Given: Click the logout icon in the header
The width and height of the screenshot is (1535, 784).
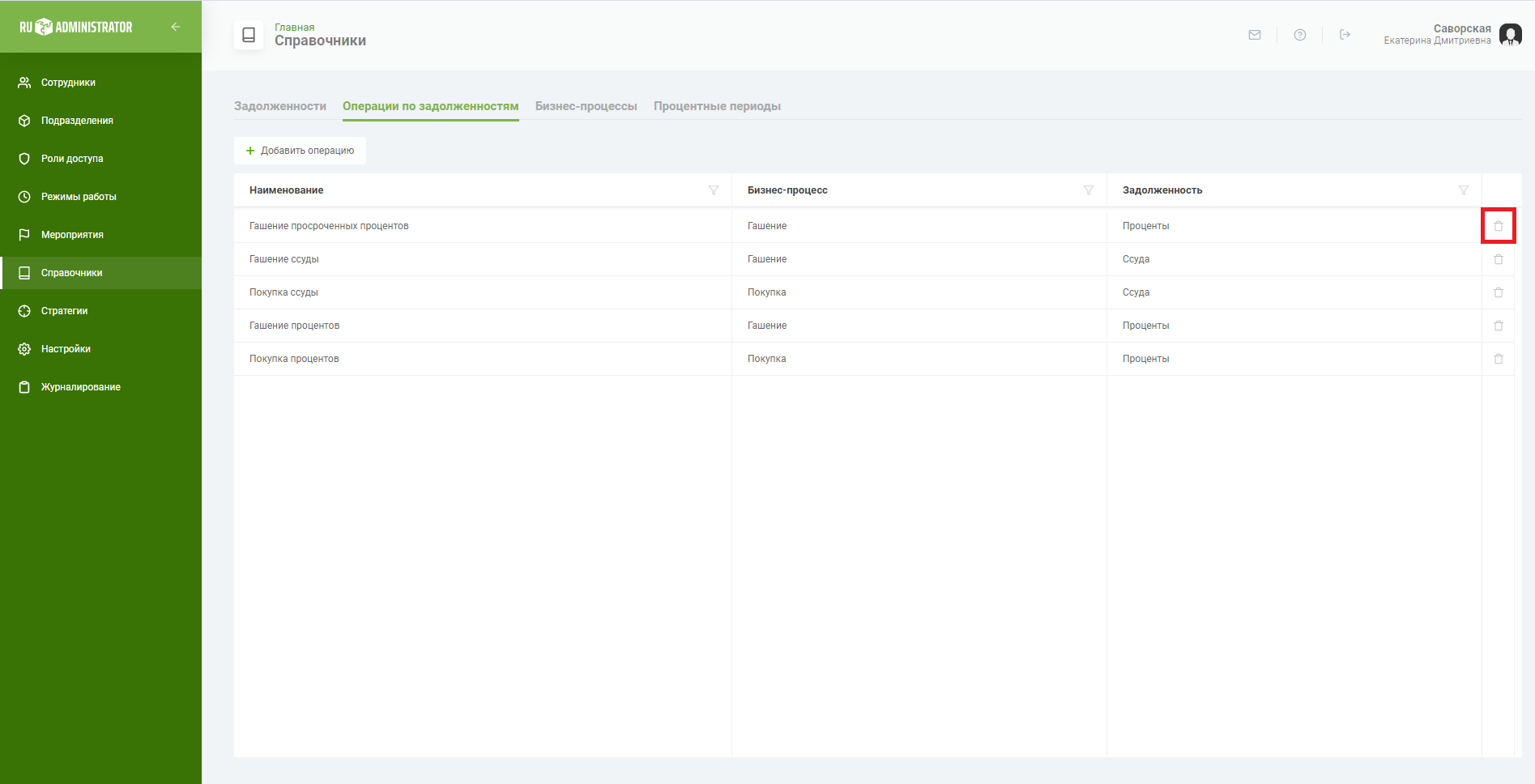Looking at the screenshot, I should [1345, 35].
